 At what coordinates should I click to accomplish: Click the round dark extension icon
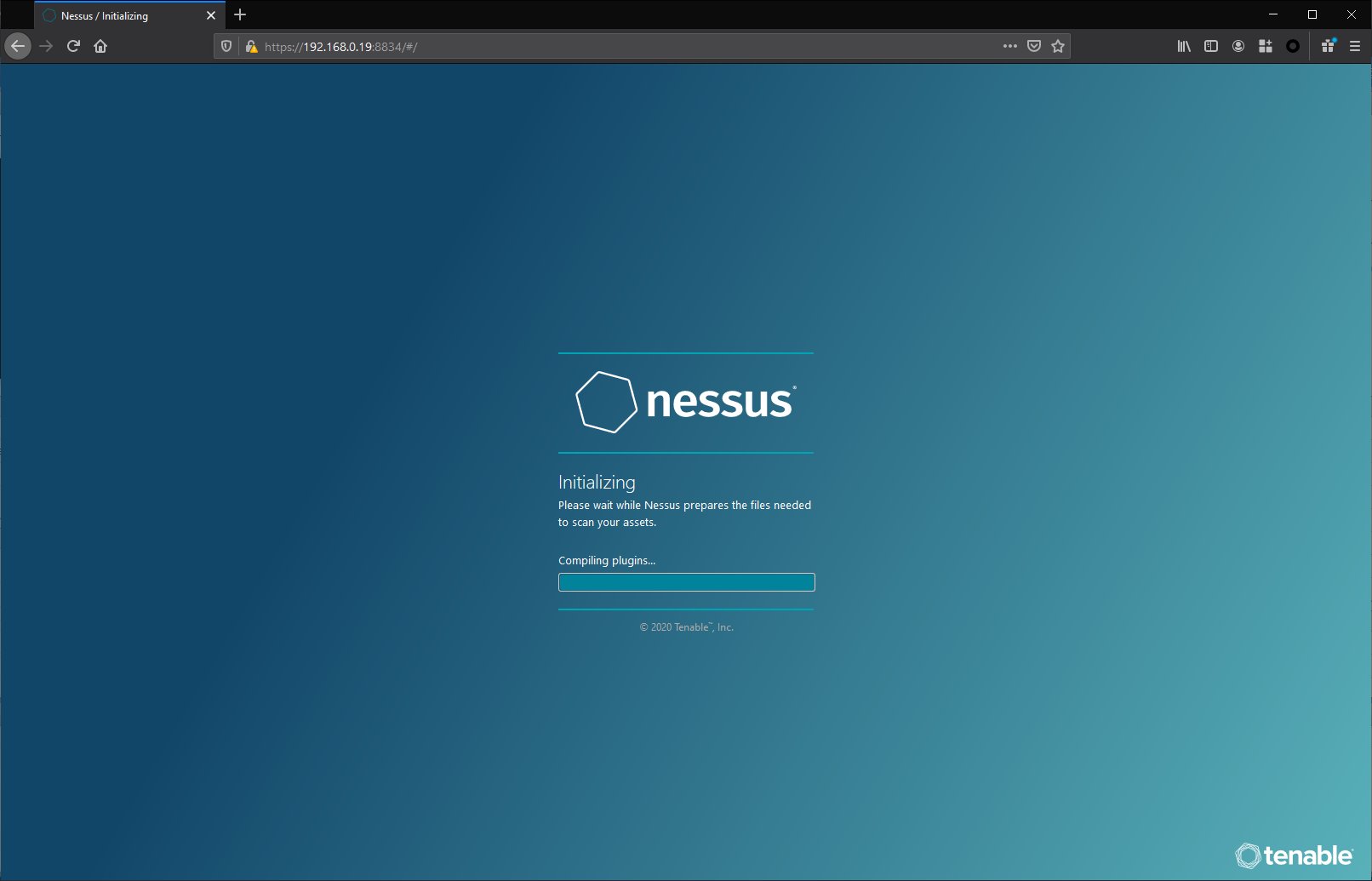coord(1293,46)
